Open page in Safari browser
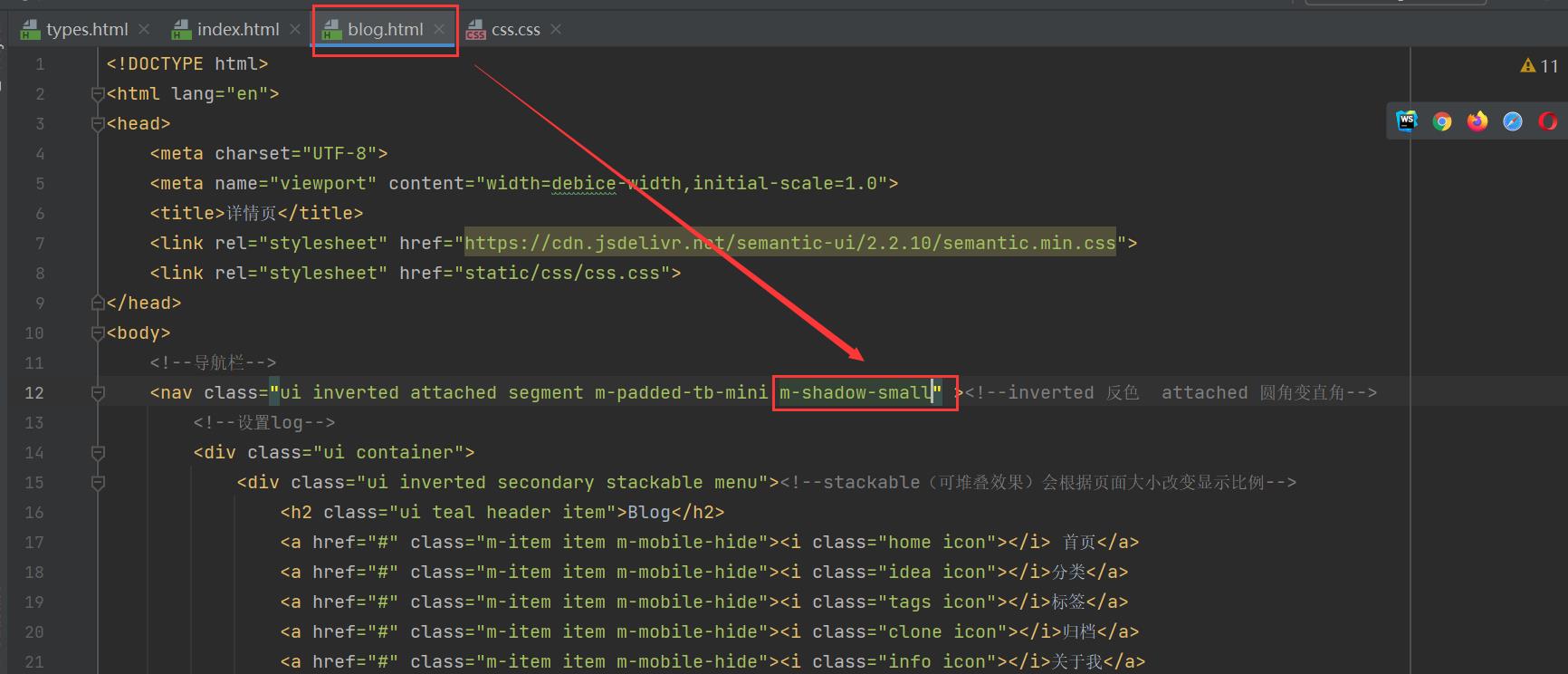 pyautogui.click(x=1513, y=121)
